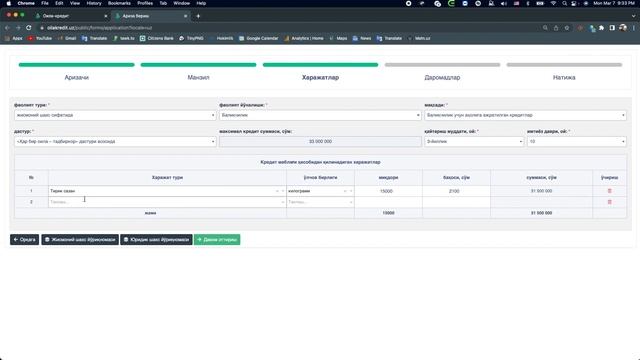
Task: Open the 'фаолият тури' dropdown
Action: [x=115, y=115]
